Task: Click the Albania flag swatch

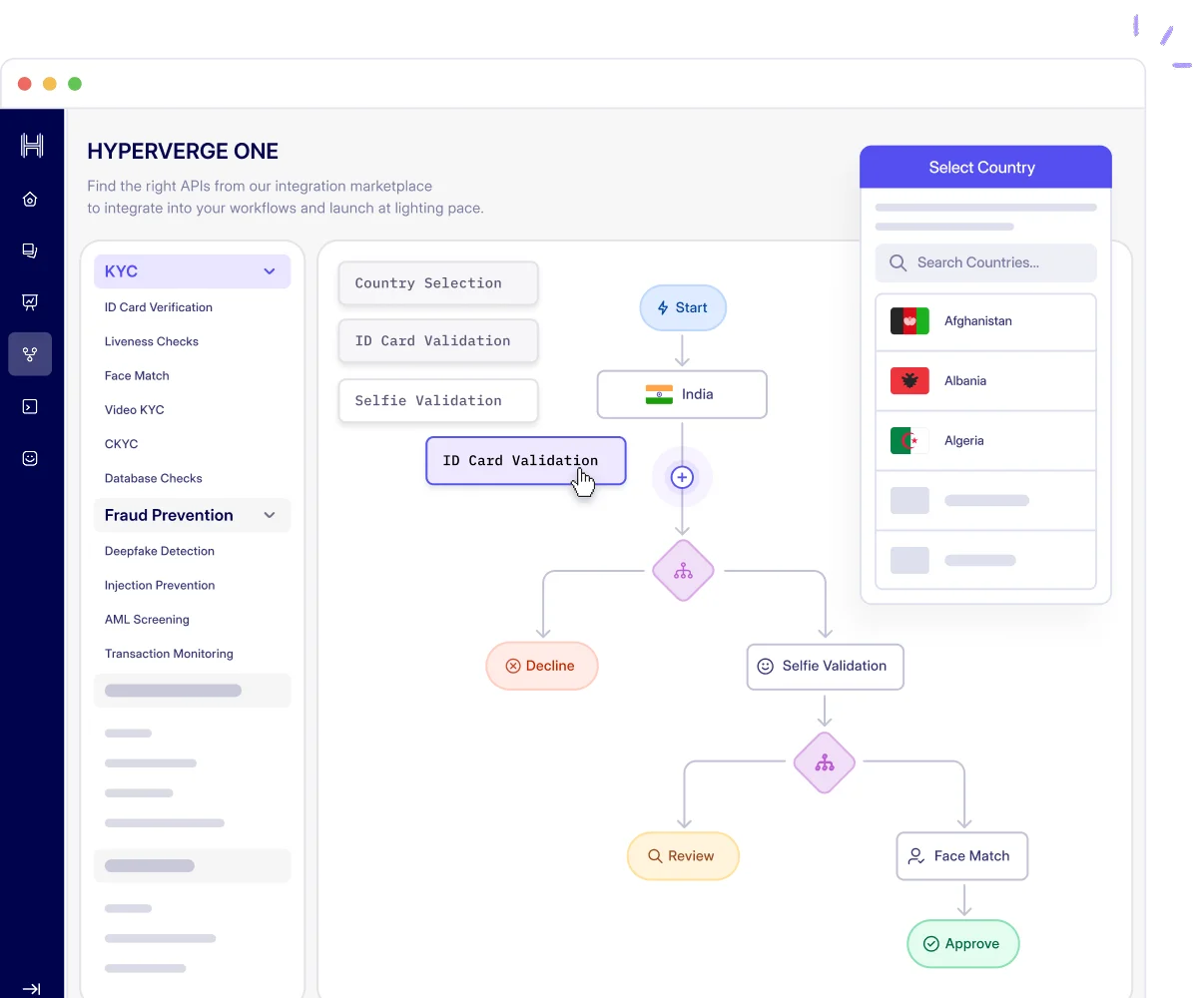Action: [908, 380]
